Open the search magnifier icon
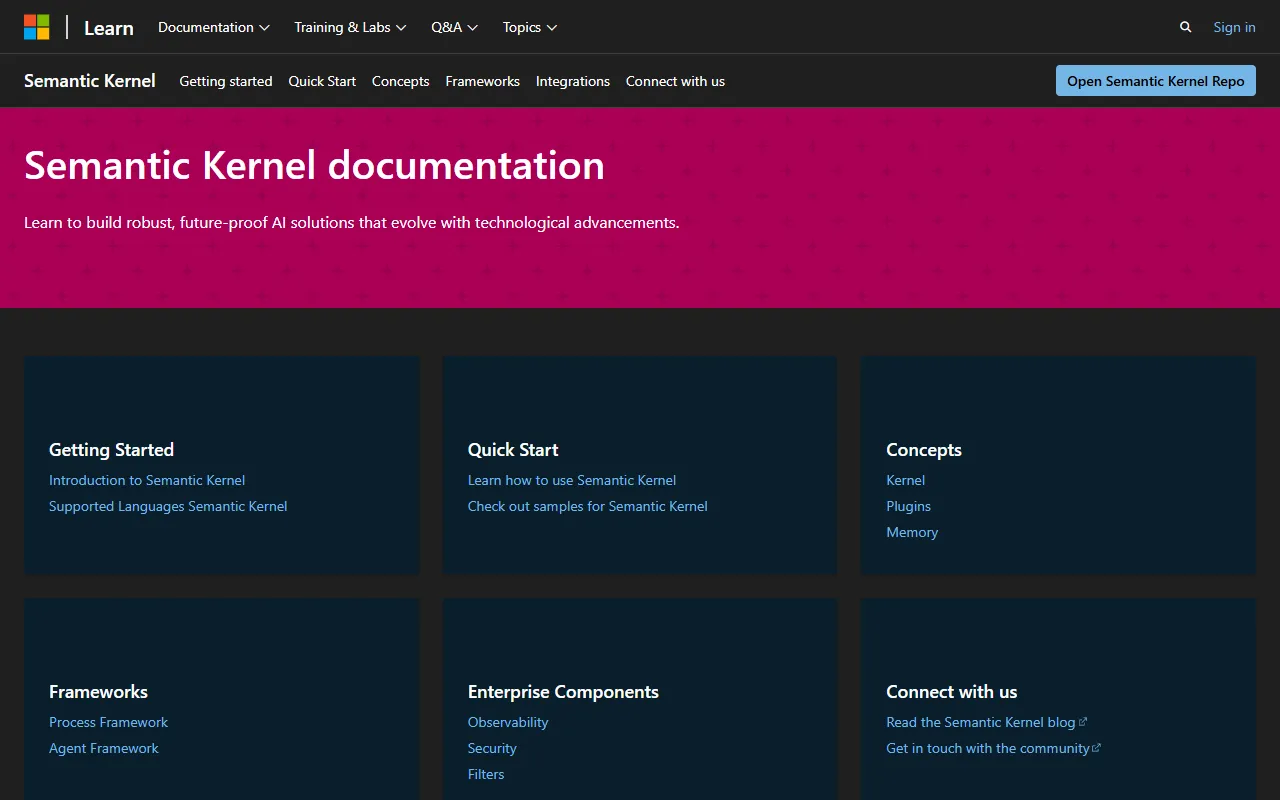The height and width of the screenshot is (800, 1280). pos(1185,27)
